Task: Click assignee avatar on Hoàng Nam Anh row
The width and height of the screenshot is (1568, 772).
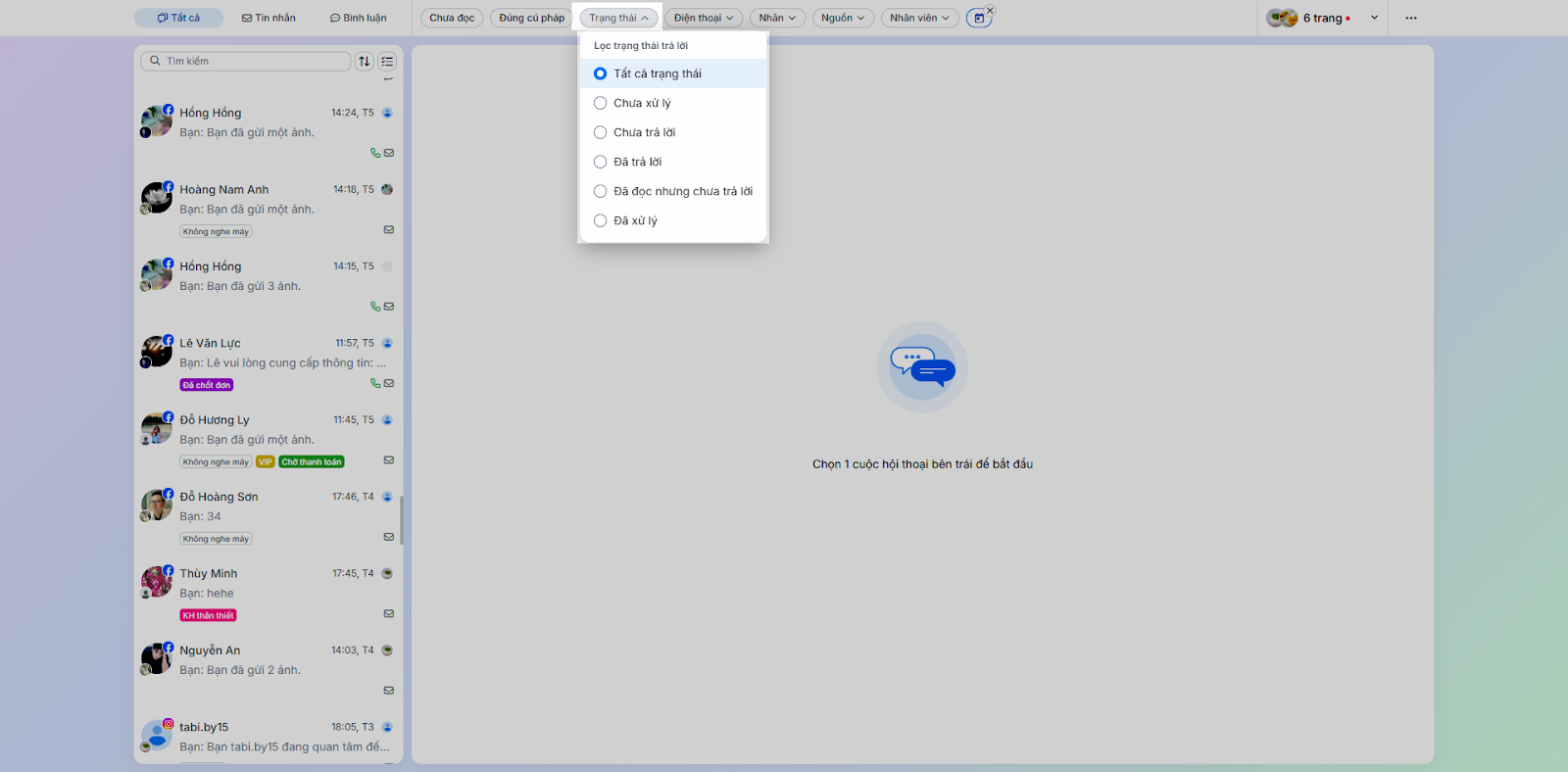Action: point(387,189)
